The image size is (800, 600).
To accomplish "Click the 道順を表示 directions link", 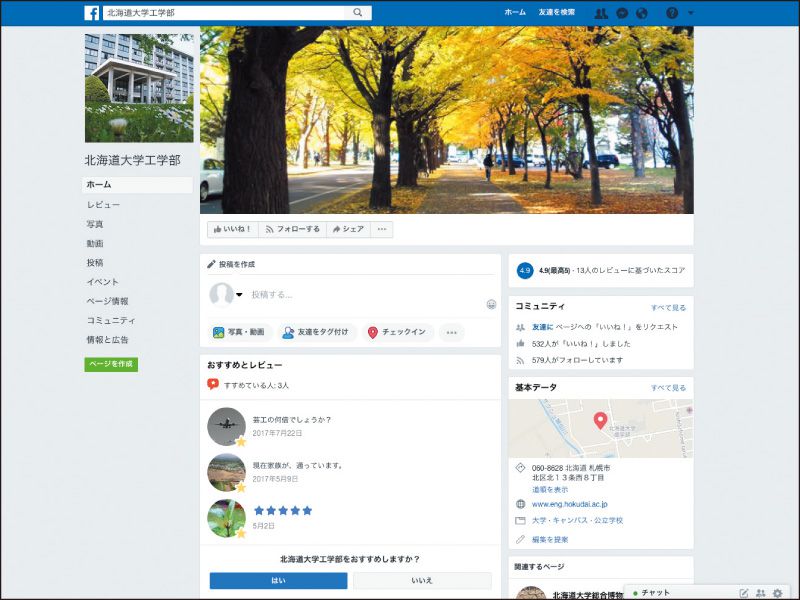I will pos(550,490).
